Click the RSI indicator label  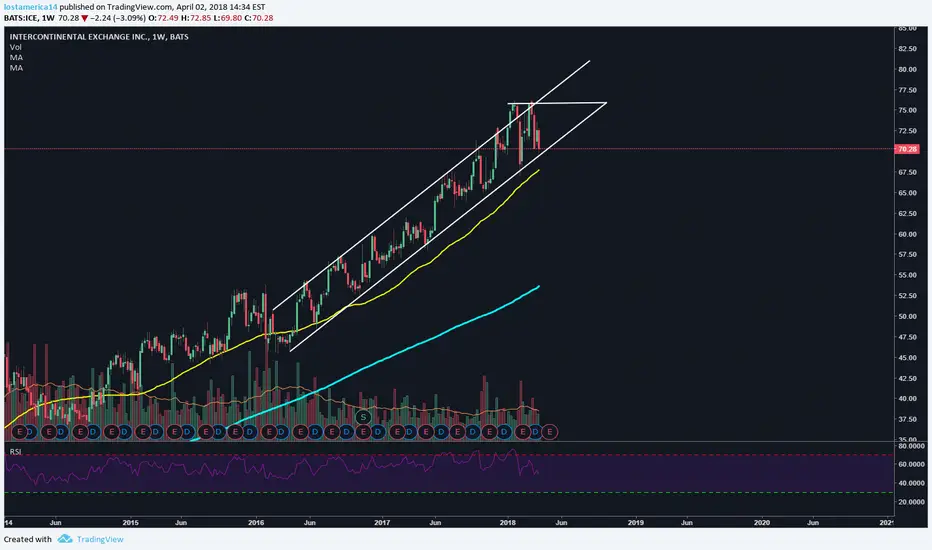(15, 452)
